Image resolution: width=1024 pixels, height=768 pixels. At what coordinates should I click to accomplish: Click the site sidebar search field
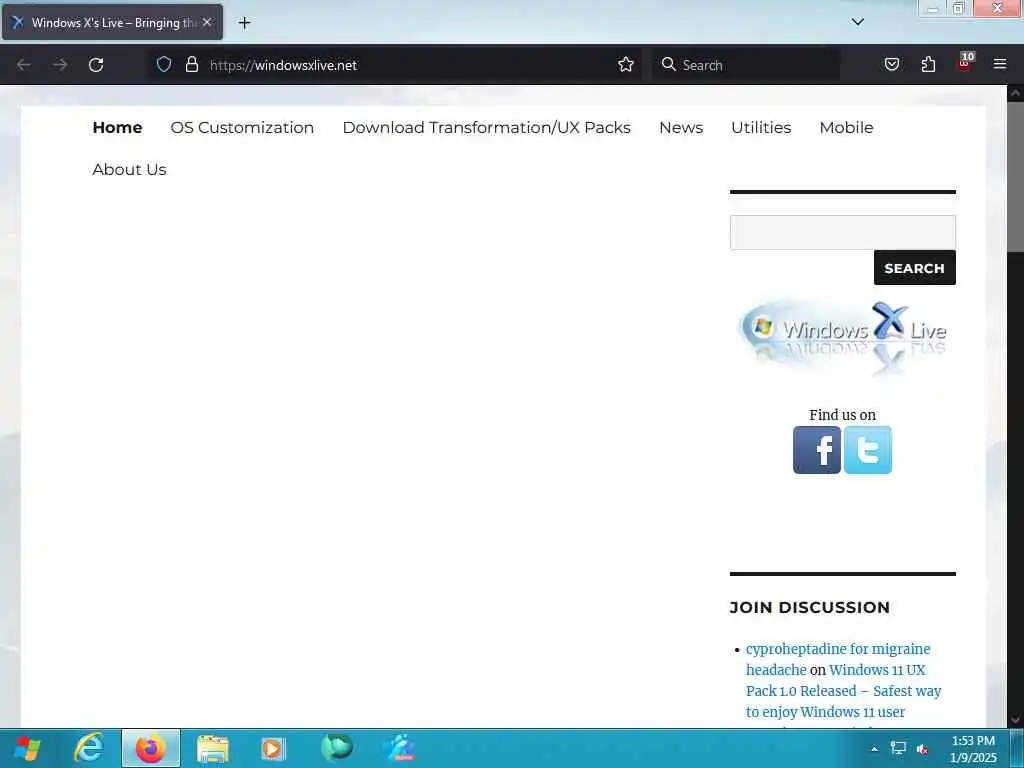click(842, 232)
